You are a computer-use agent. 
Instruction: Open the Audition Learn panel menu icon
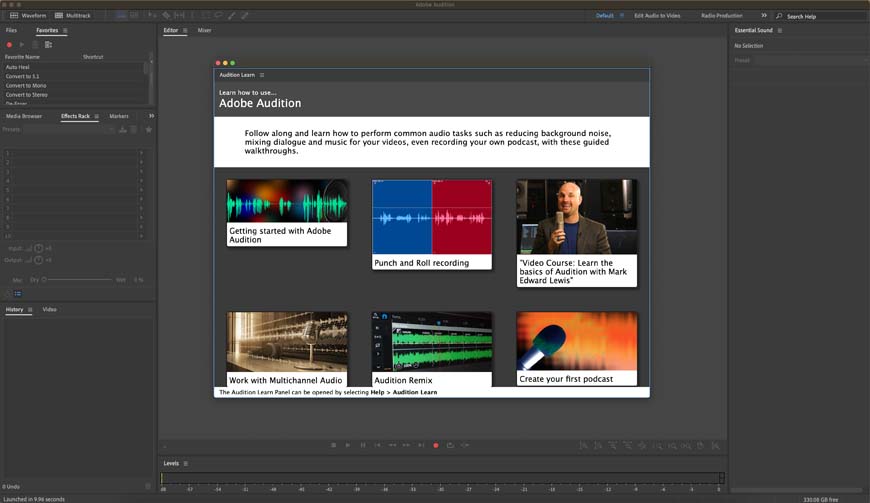[x=262, y=75]
